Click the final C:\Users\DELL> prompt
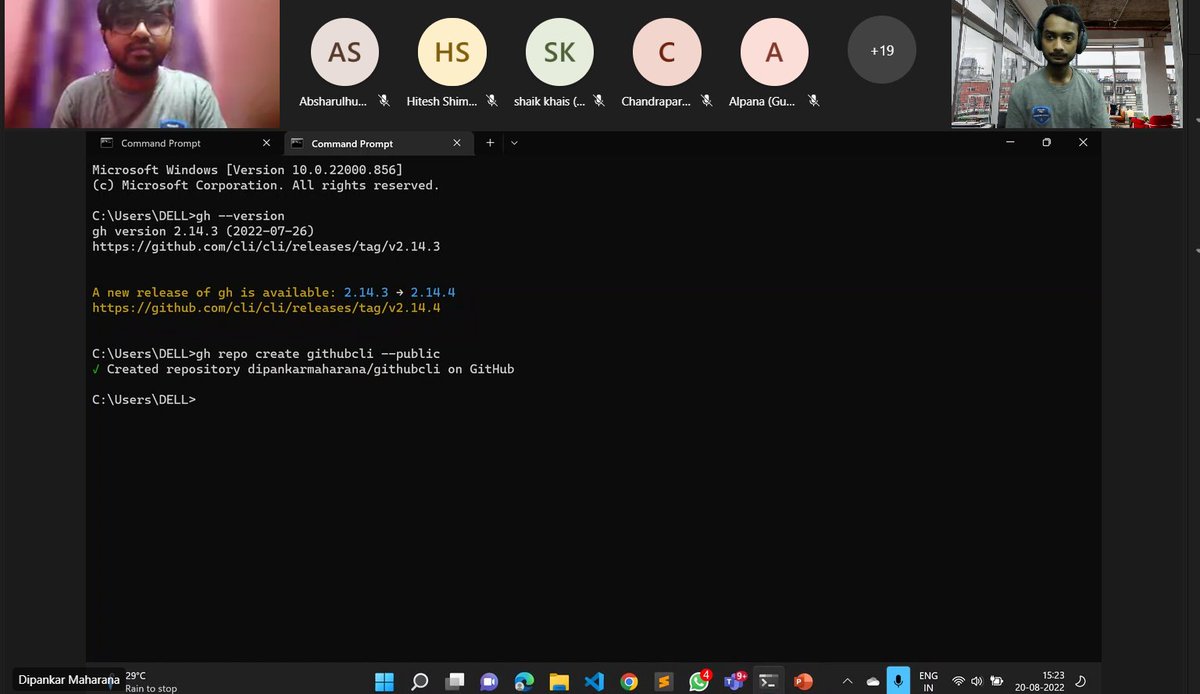The width and height of the screenshot is (1200, 694). point(144,400)
